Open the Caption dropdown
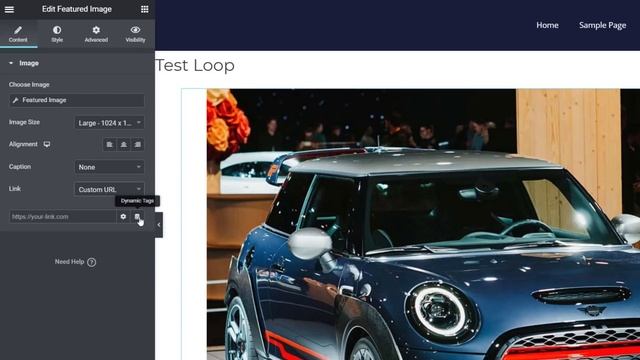 pyautogui.click(x=109, y=167)
